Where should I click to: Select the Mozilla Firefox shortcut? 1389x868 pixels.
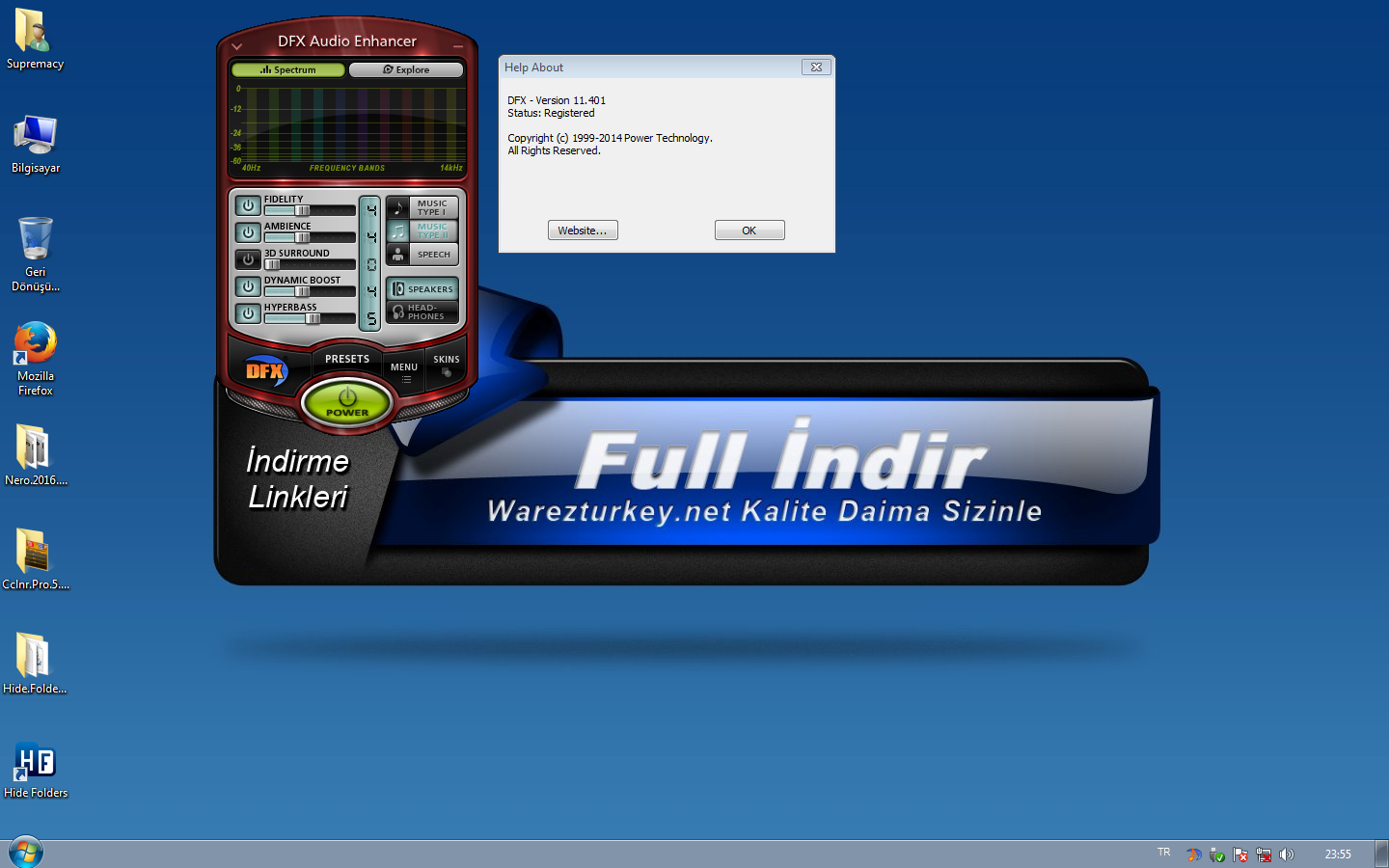[36, 359]
